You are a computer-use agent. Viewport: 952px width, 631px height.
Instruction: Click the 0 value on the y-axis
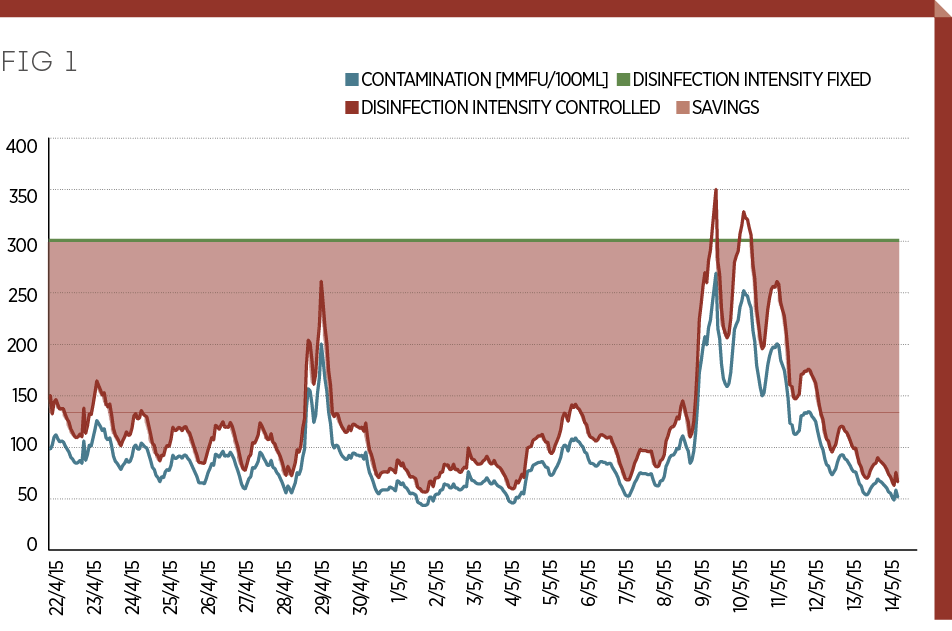coord(32,546)
